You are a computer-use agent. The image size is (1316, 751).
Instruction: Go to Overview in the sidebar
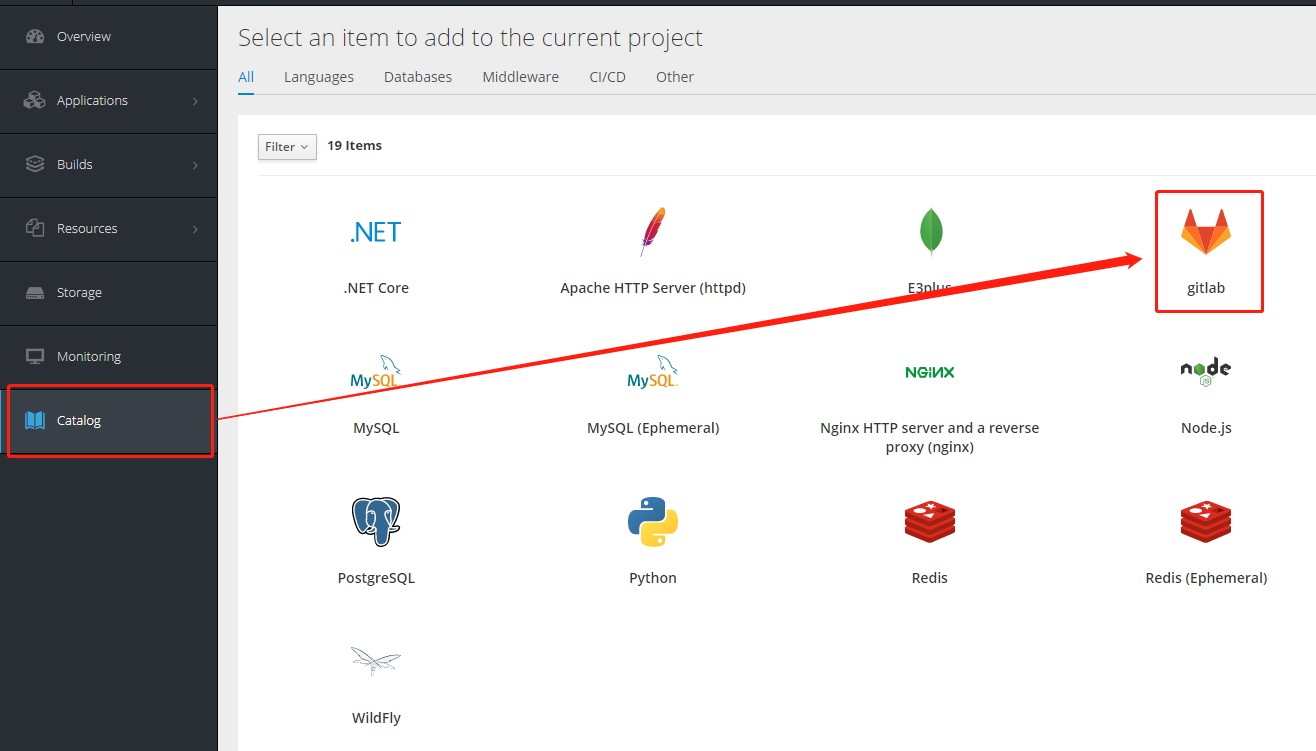pyautogui.click(x=84, y=37)
